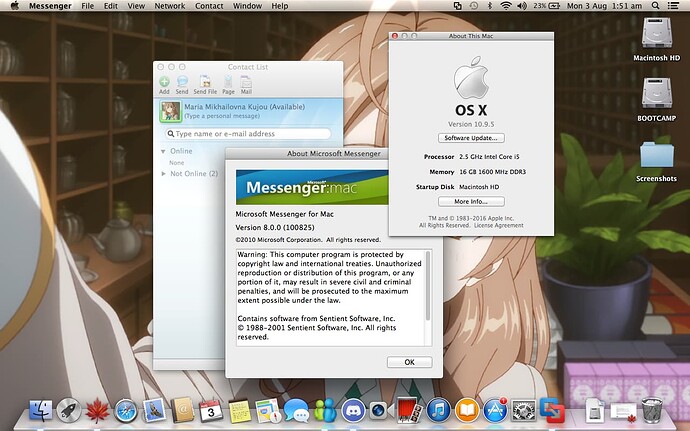Open the red maple leaf app in the Dock
The height and width of the screenshot is (431, 690).
(97, 411)
